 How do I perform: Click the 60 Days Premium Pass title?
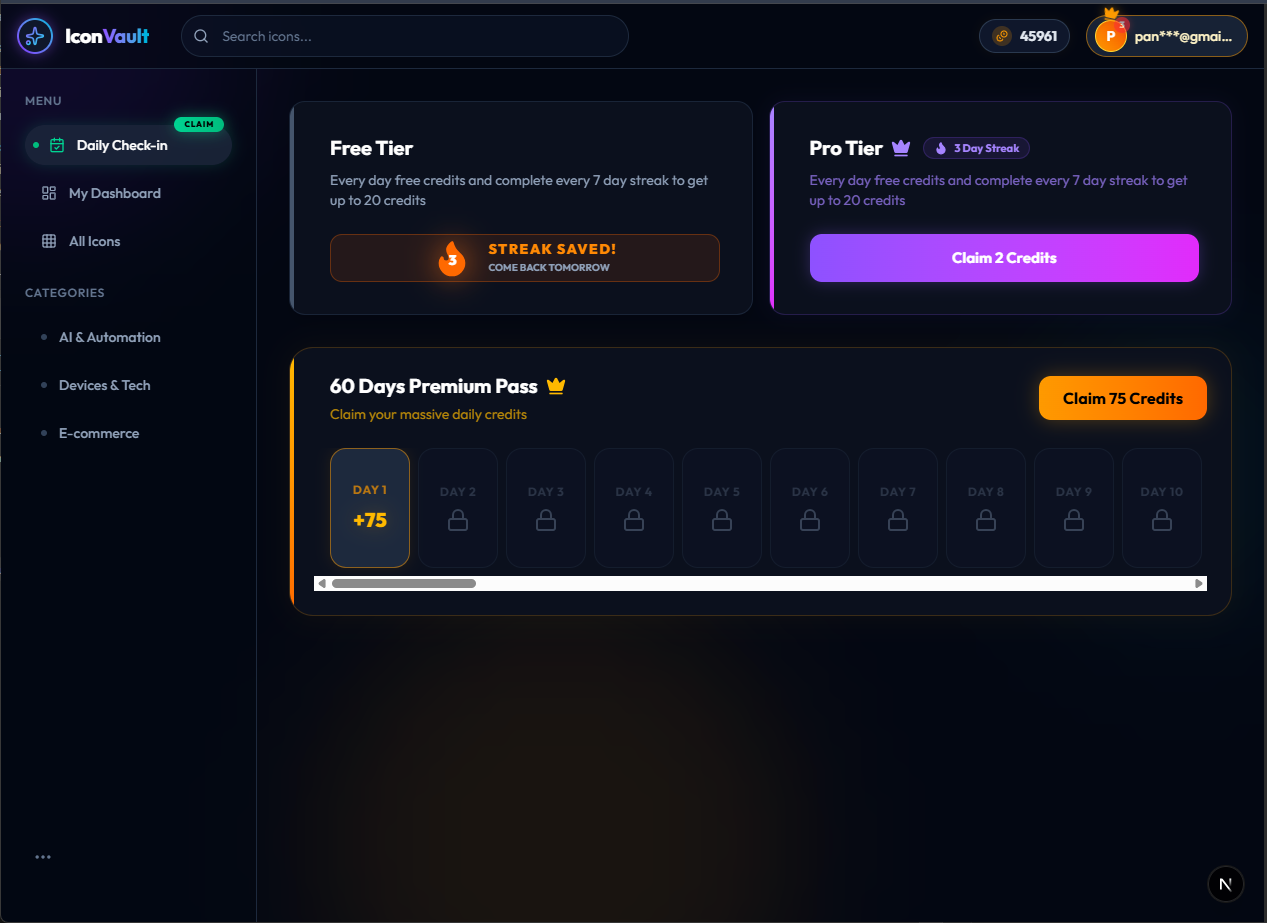click(x=434, y=386)
